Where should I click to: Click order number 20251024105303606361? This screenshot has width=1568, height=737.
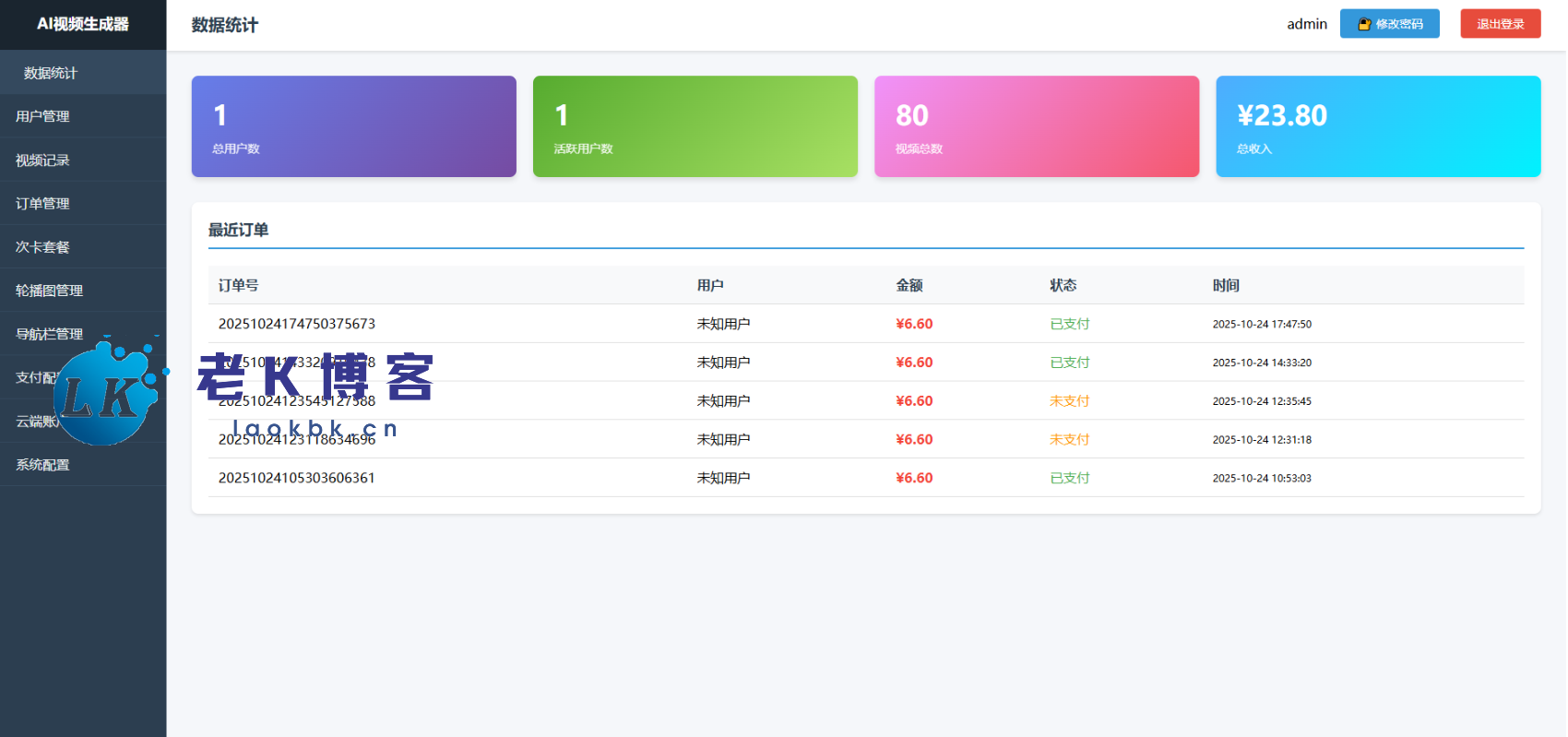coord(296,478)
